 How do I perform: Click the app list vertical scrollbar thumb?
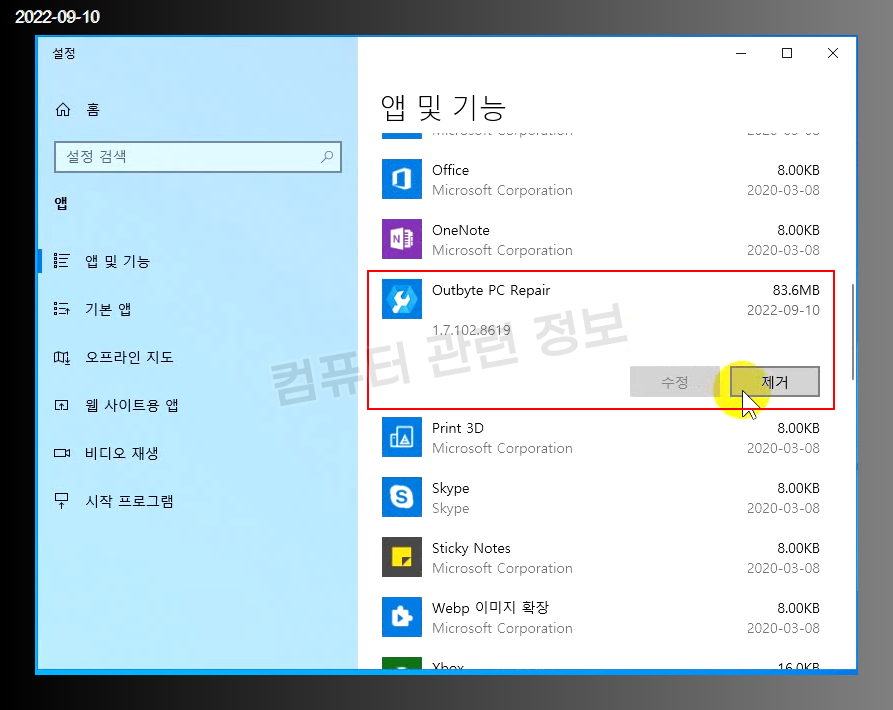(853, 331)
